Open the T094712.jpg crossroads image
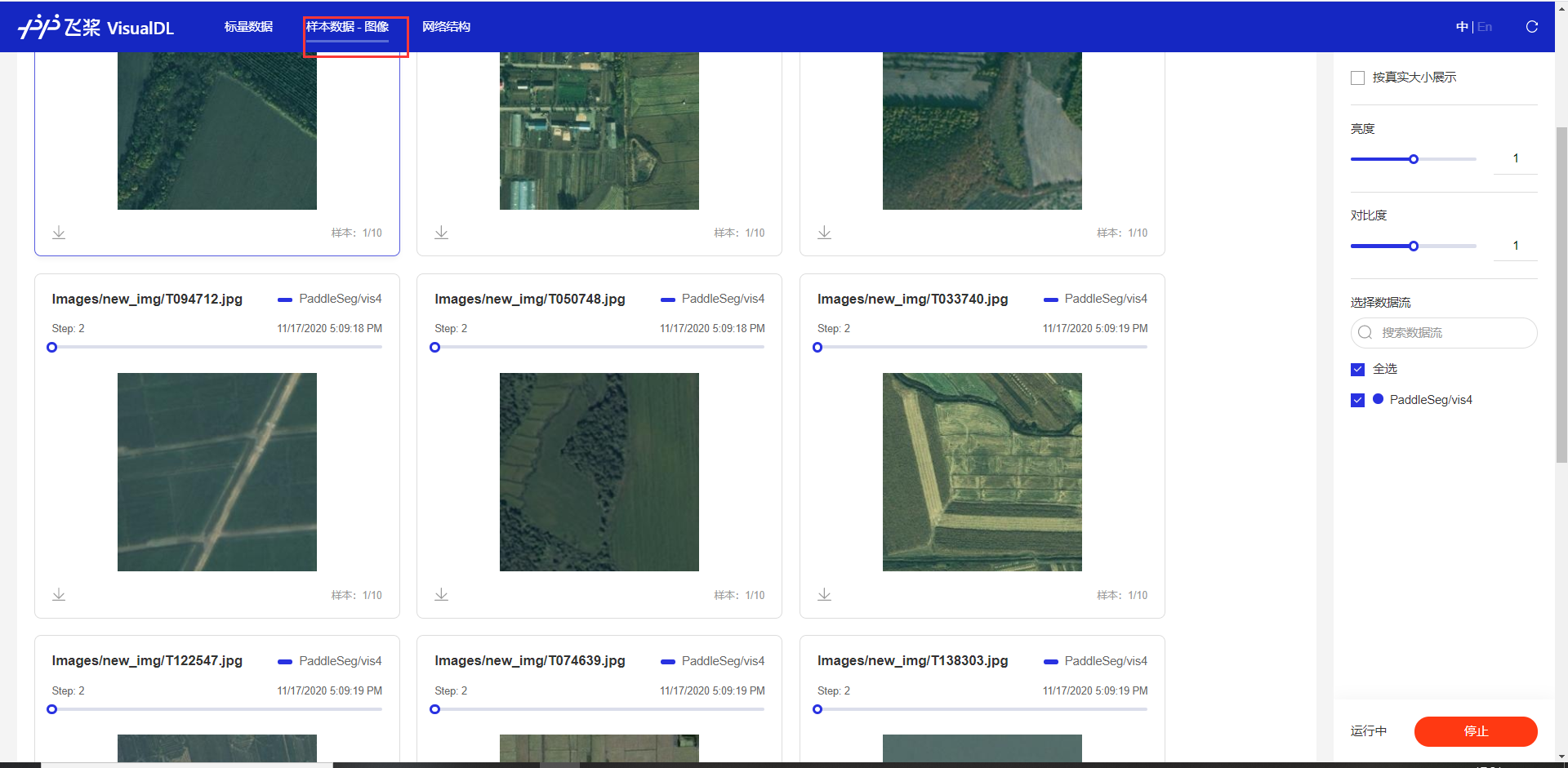 [217, 472]
